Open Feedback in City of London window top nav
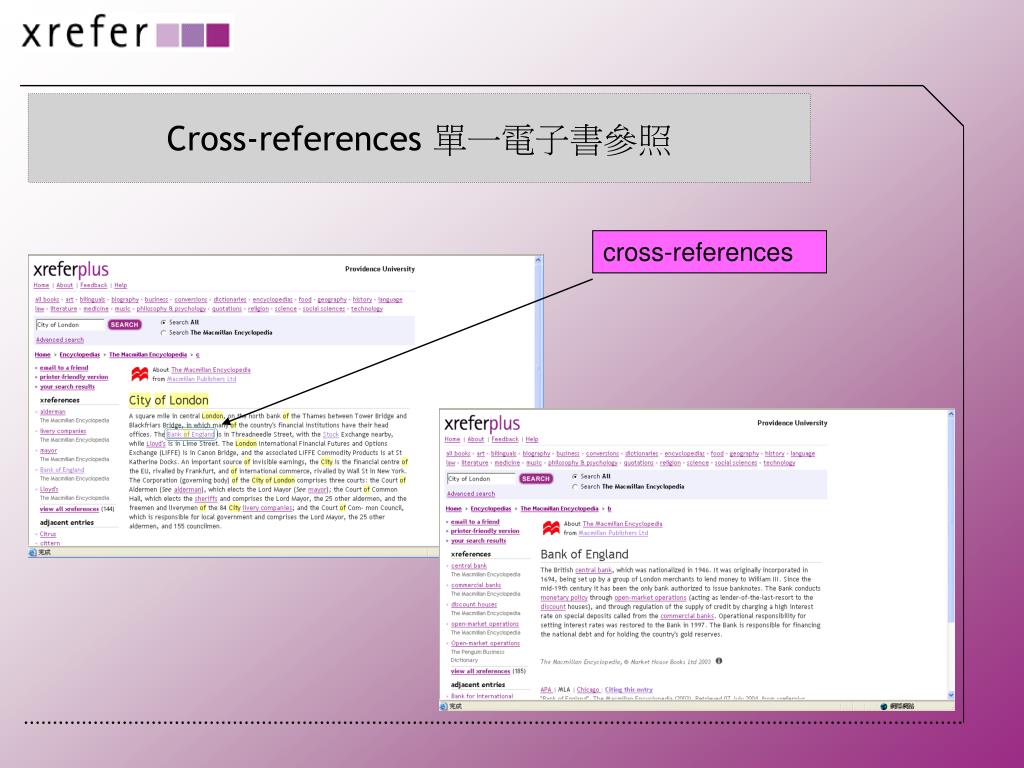1024x768 pixels. (x=94, y=285)
